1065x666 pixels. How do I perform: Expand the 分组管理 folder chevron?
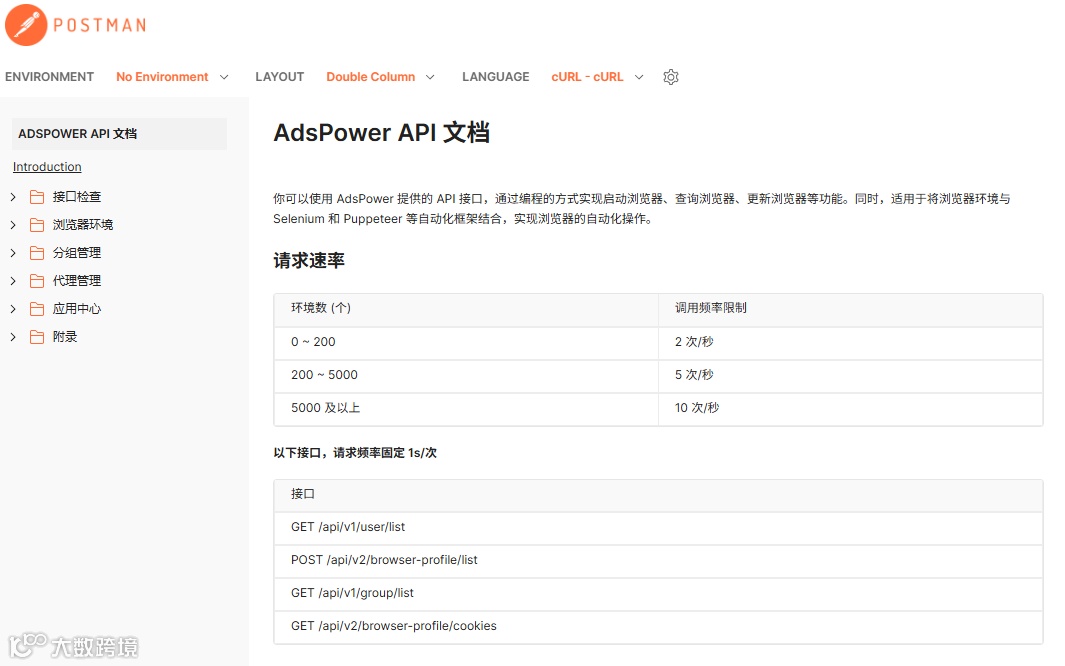pyautogui.click(x=13, y=253)
